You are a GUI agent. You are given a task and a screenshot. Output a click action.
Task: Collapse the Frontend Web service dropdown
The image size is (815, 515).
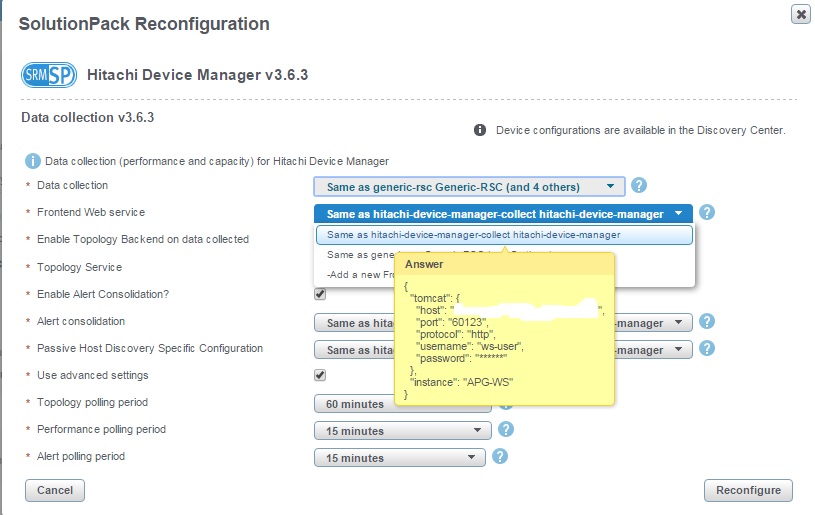coord(503,214)
